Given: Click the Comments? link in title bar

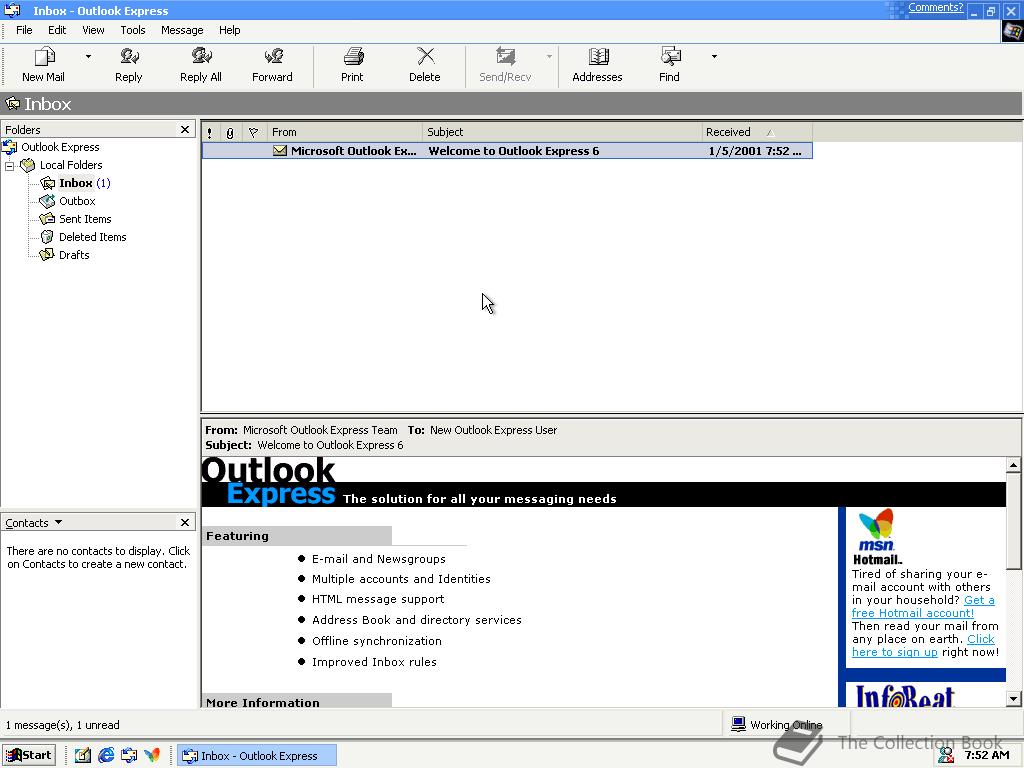Looking at the screenshot, I should [x=935, y=8].
